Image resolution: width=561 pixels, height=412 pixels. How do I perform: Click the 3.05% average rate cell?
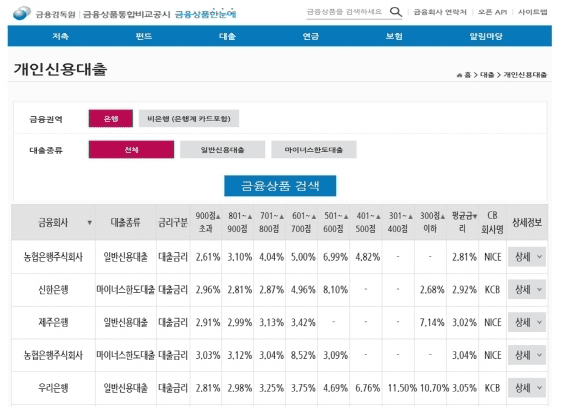coord(464,388)
